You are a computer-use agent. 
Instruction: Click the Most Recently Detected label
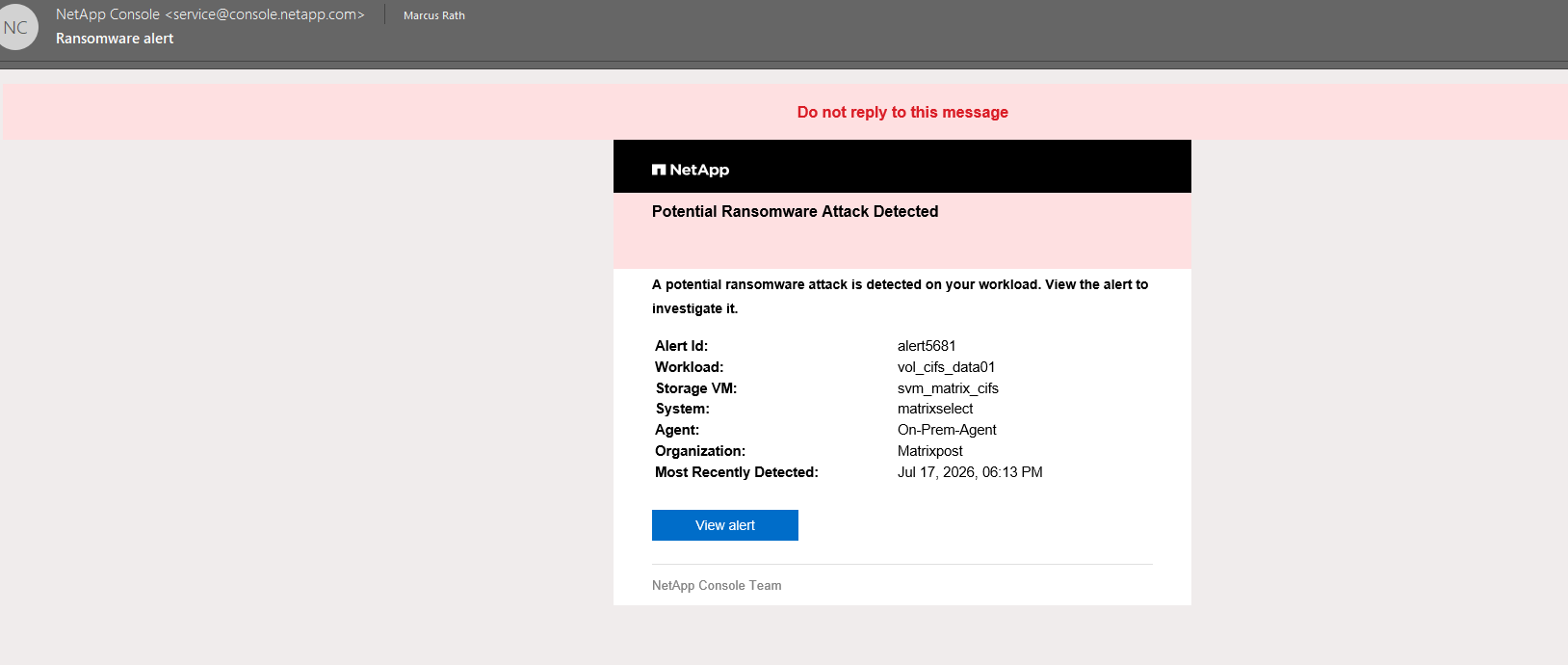[736, 472]
